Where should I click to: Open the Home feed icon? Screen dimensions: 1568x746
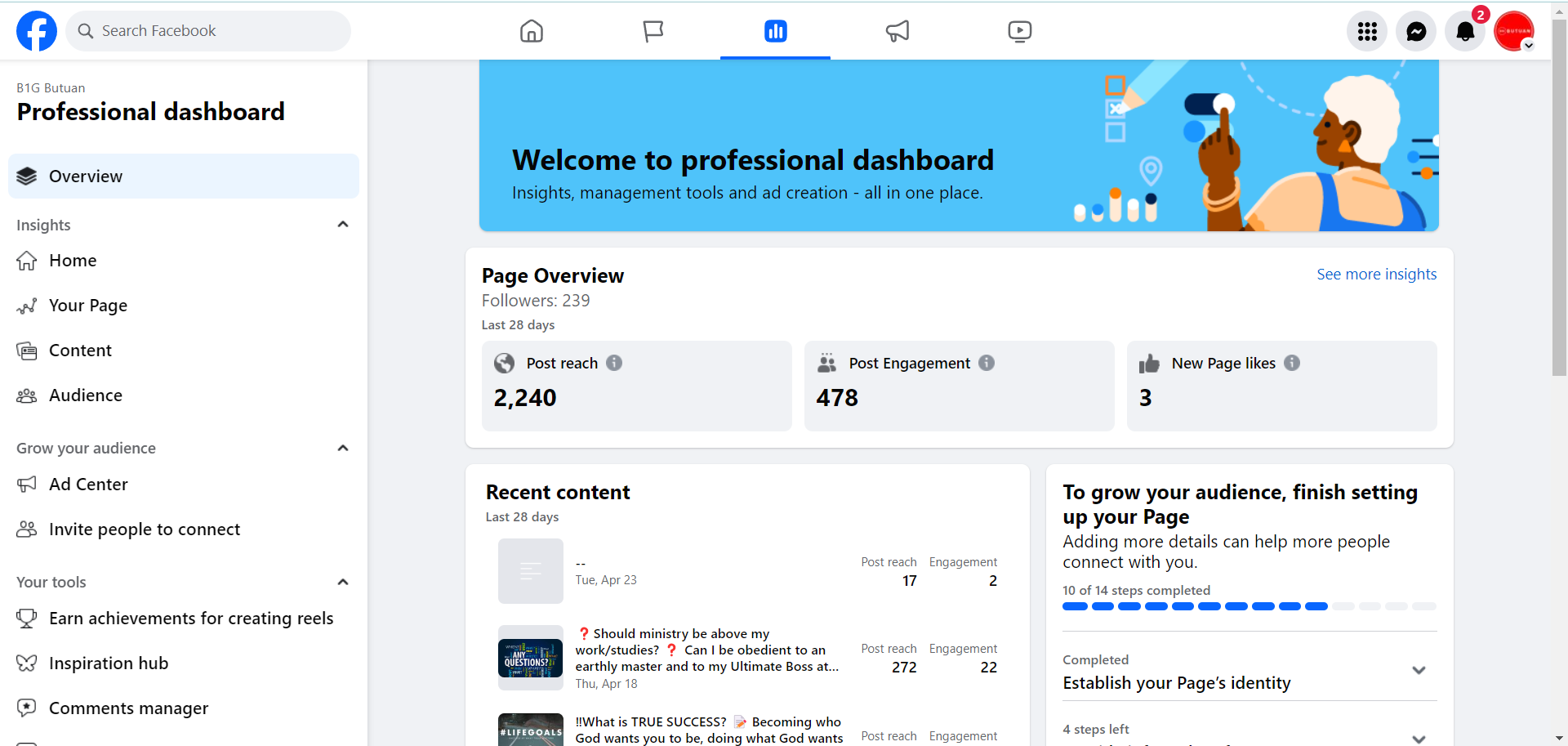click(x=532, y=31)
